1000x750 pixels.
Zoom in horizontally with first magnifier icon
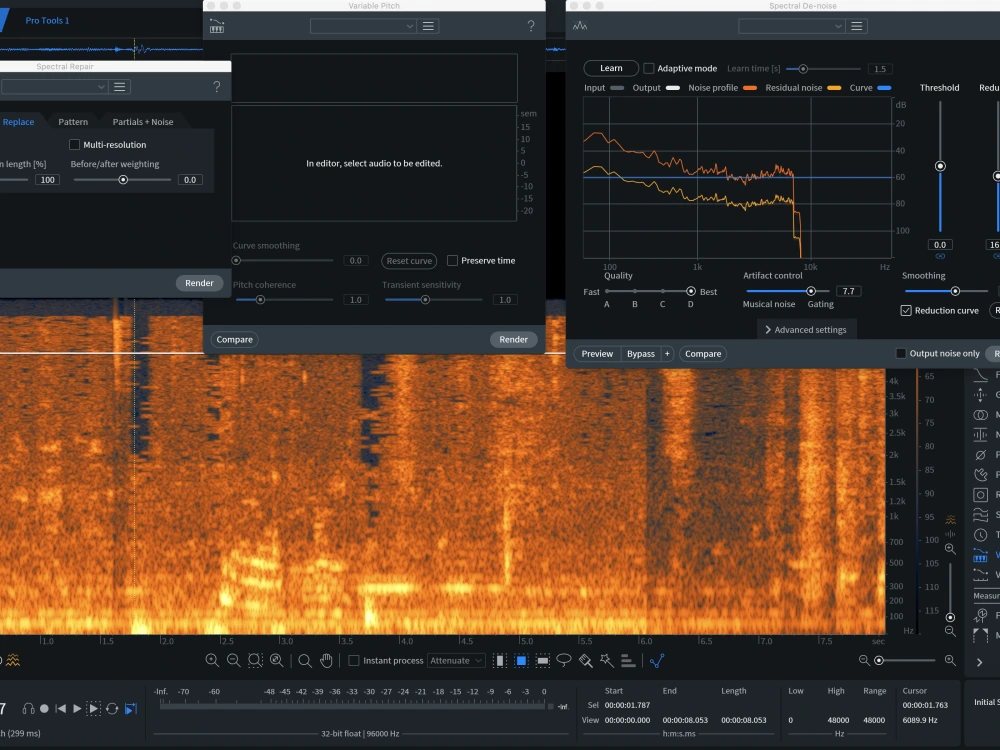212,661
